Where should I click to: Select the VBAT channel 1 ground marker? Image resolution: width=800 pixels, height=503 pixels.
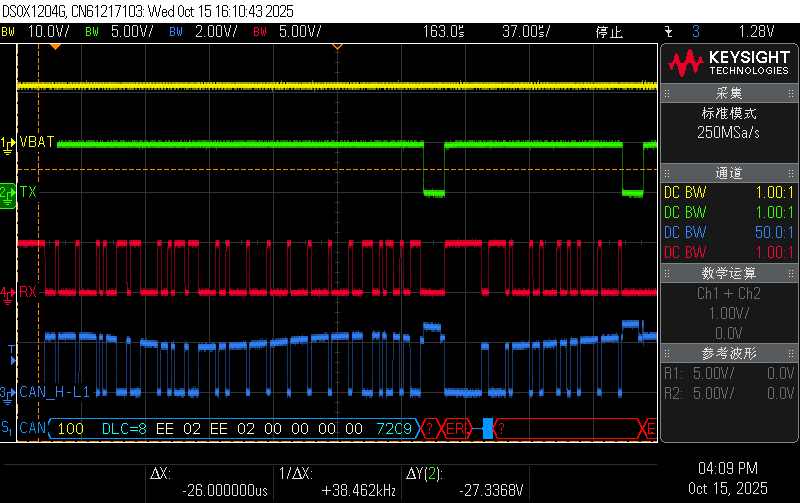coord(8,143)
